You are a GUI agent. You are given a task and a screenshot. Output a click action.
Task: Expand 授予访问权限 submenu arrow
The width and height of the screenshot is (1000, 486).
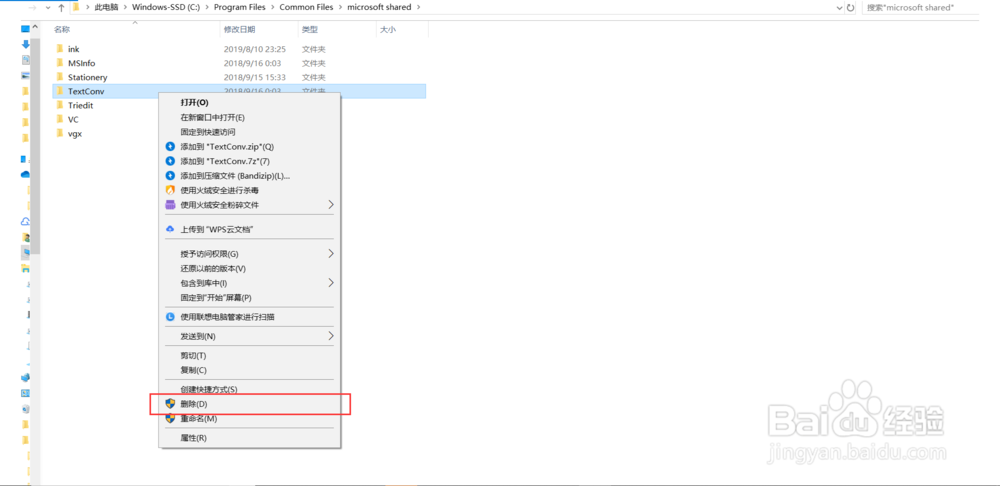click(331, 254)
